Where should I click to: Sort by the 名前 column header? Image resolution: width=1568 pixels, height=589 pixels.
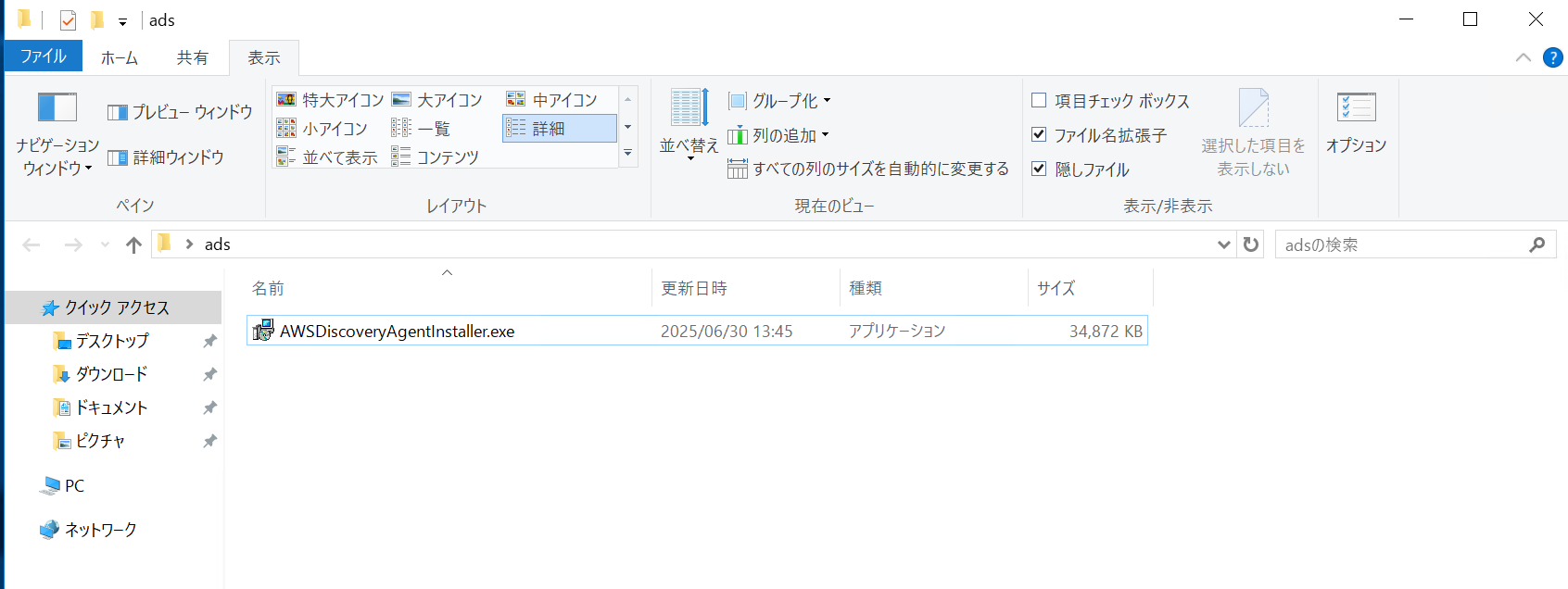pyautogui.click(x=449, y=288)
